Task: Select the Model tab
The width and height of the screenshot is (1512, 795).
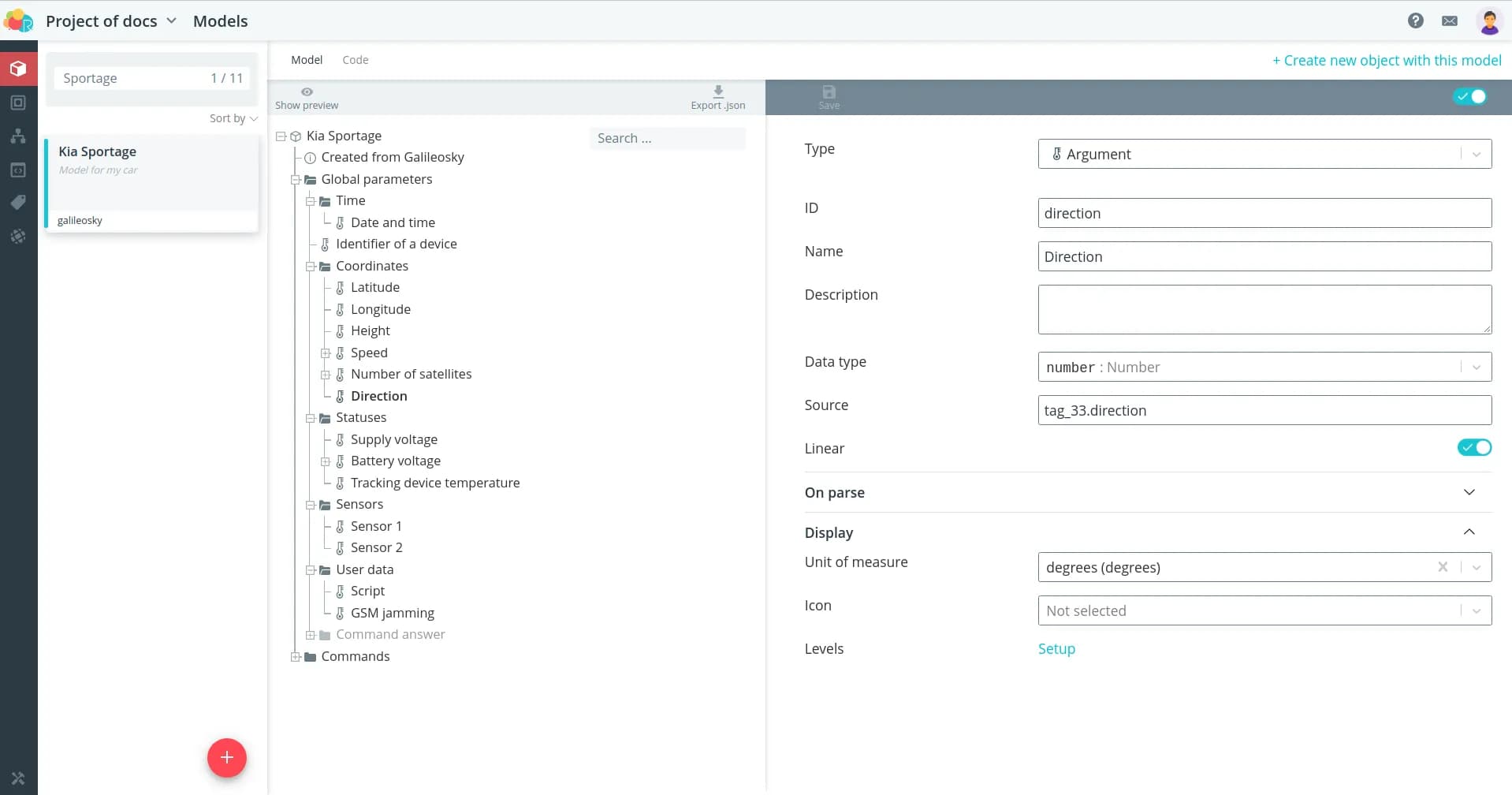Action: tap(307, 60)
